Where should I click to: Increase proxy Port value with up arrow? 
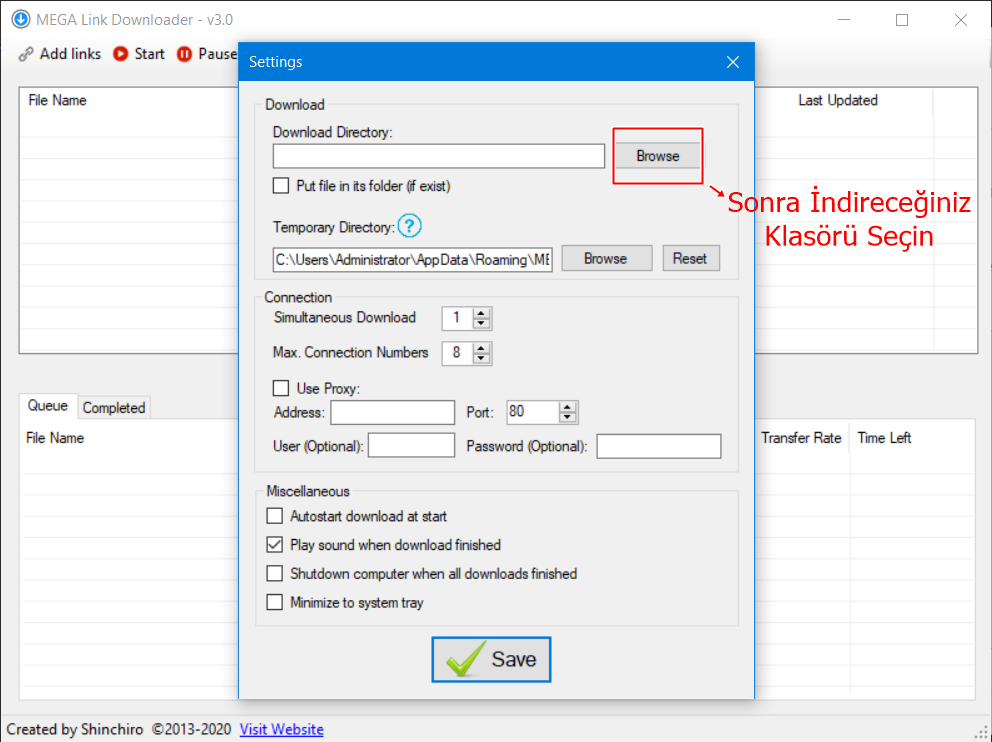(568, 407)
